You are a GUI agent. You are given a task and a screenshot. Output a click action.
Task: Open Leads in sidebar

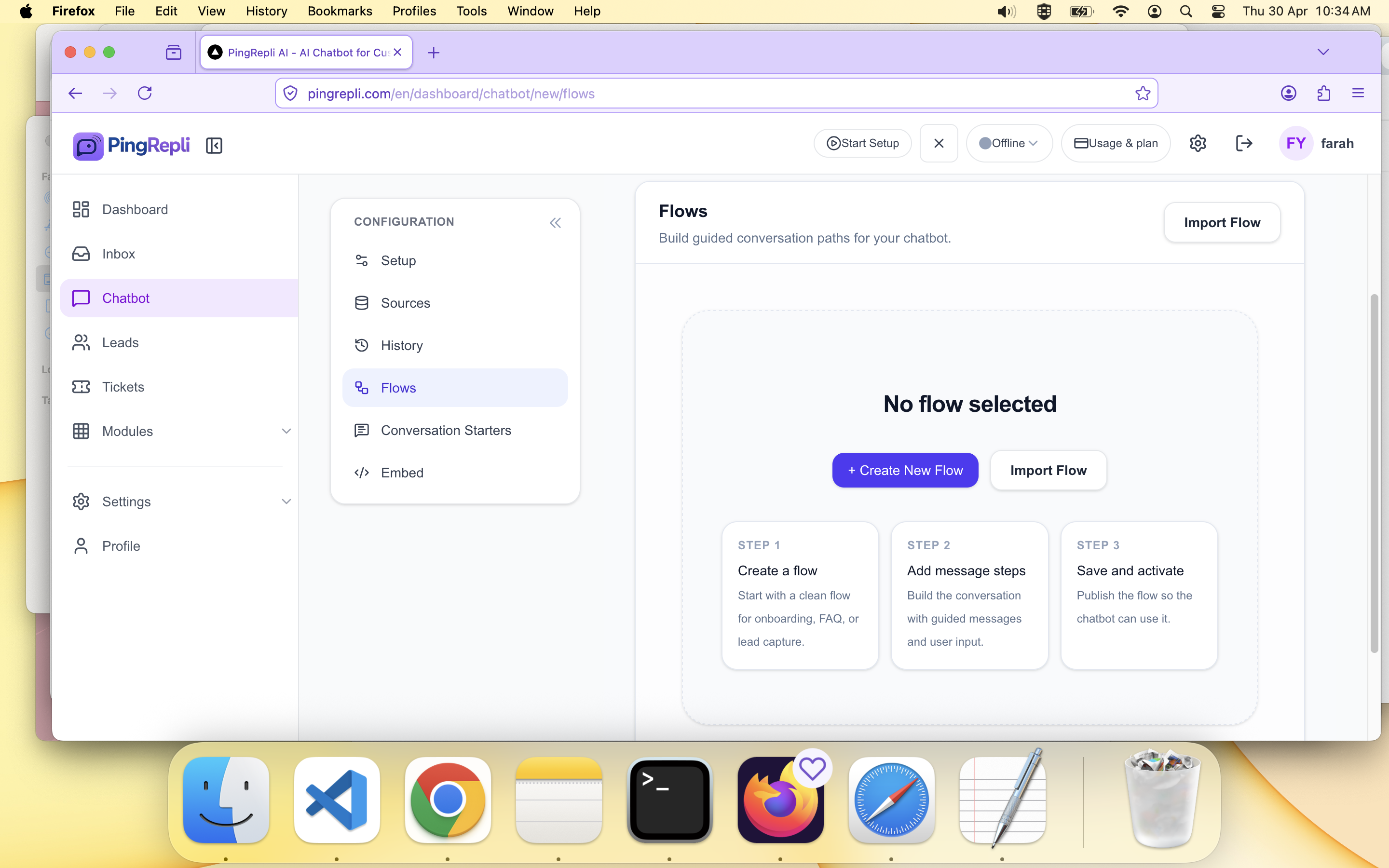(x=179, y=343)
